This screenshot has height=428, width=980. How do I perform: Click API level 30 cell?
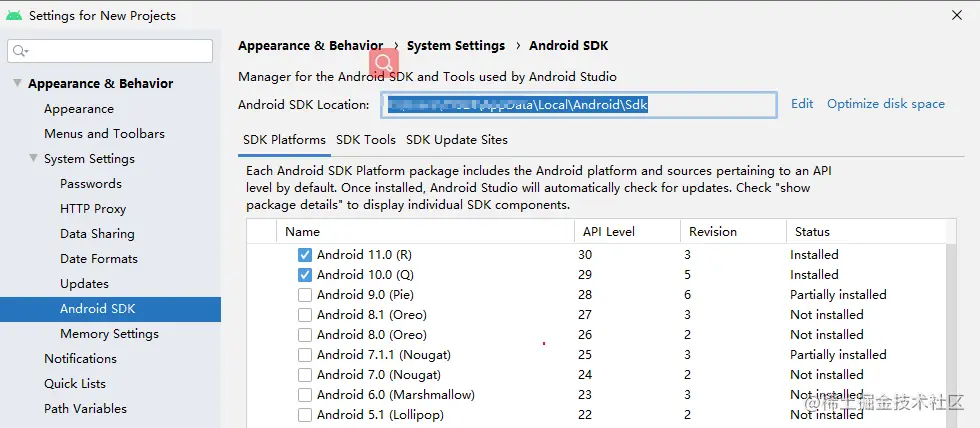click(585, 255)
